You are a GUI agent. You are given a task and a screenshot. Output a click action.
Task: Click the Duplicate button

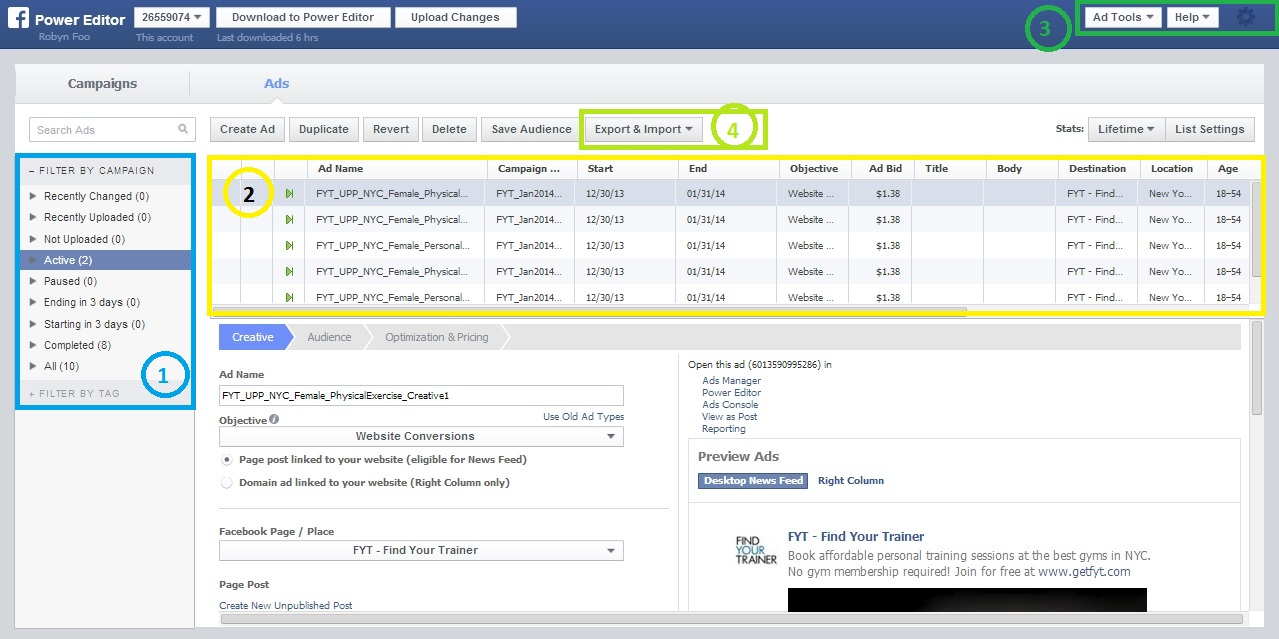pos(324,129)
